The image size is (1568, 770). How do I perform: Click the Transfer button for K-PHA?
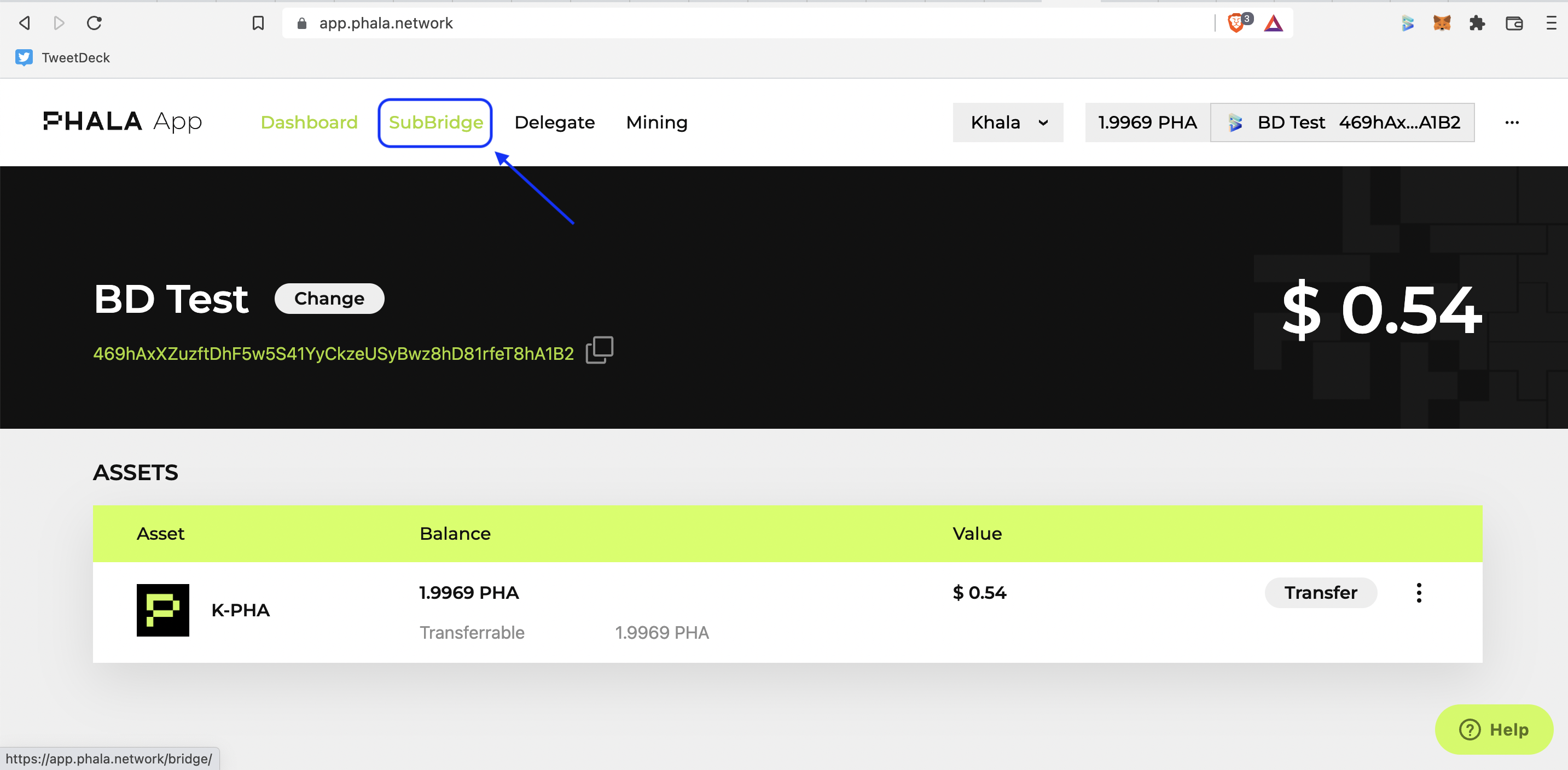1321,592
